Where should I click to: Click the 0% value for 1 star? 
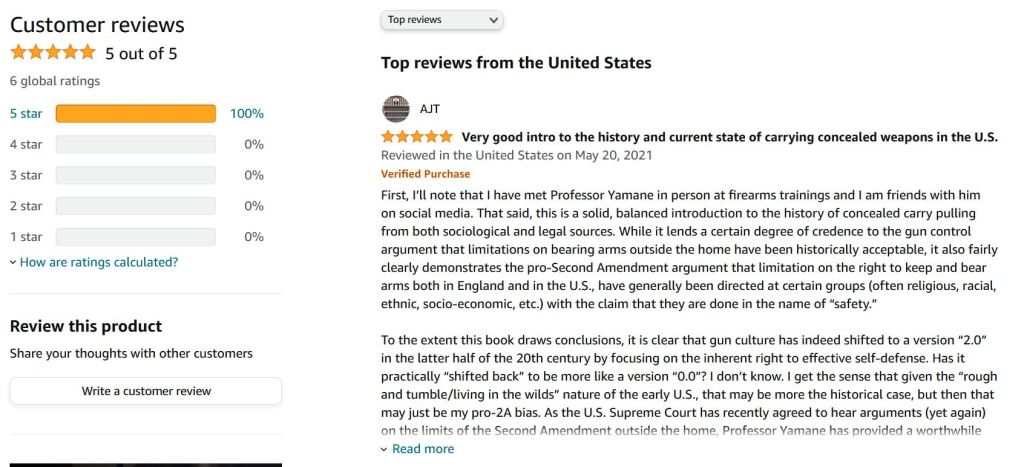click(x=254, y=237)
